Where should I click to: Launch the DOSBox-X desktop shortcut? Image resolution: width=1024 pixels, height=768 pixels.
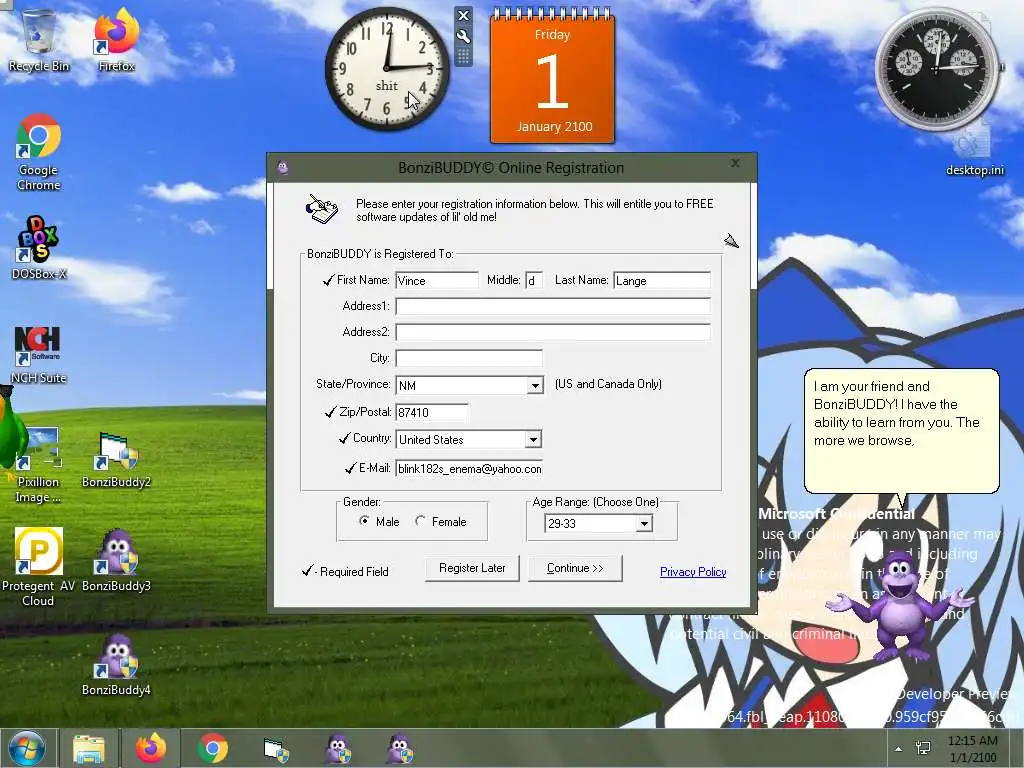(x=39, y=248)
